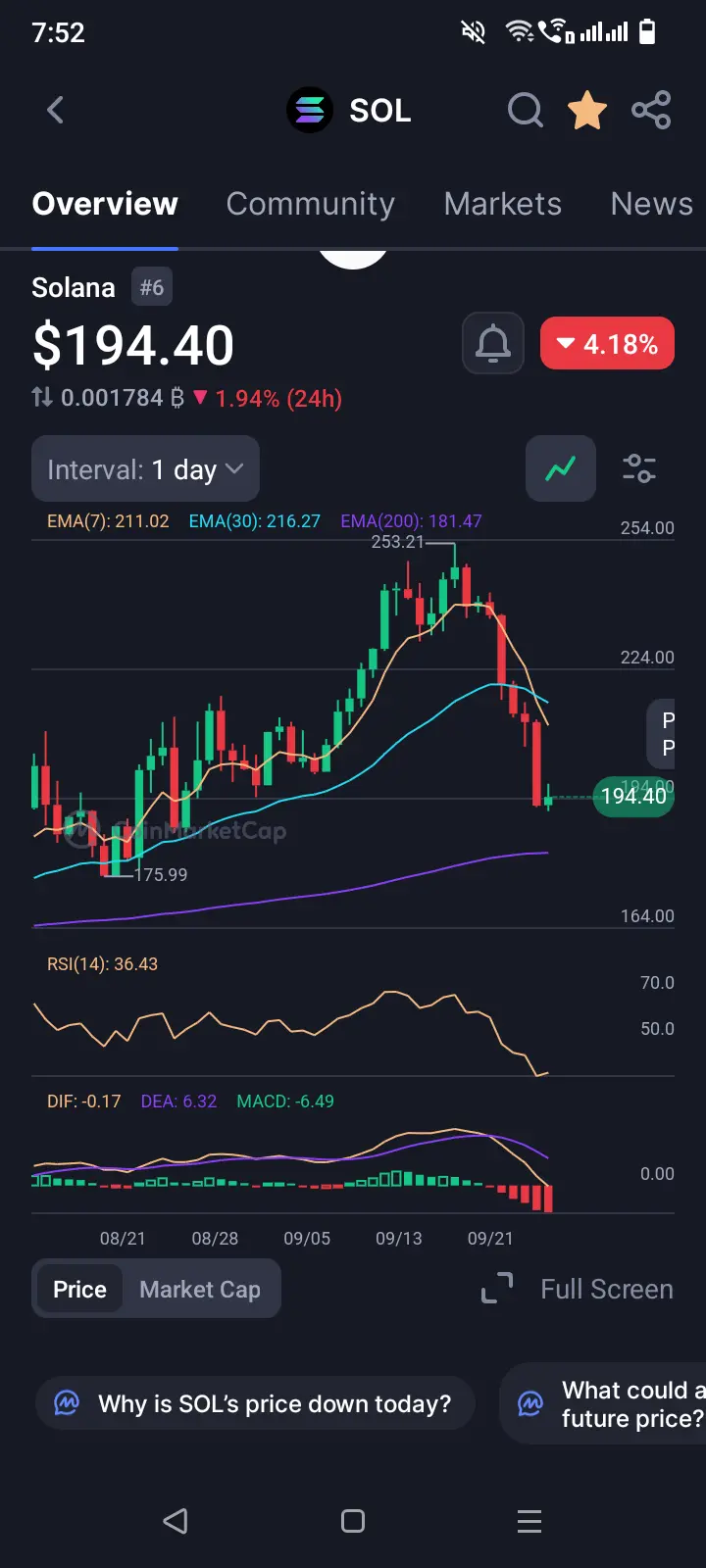Switch chart type with green line icon

(x=561, y=468)
